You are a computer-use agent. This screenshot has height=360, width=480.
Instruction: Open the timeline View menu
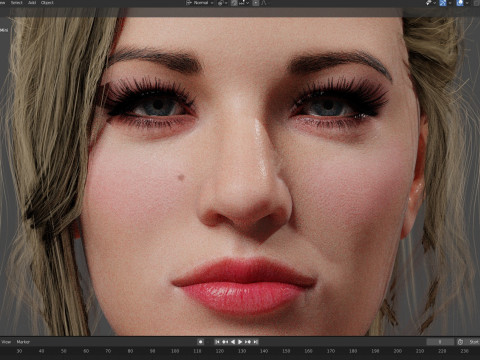point(6,342)
